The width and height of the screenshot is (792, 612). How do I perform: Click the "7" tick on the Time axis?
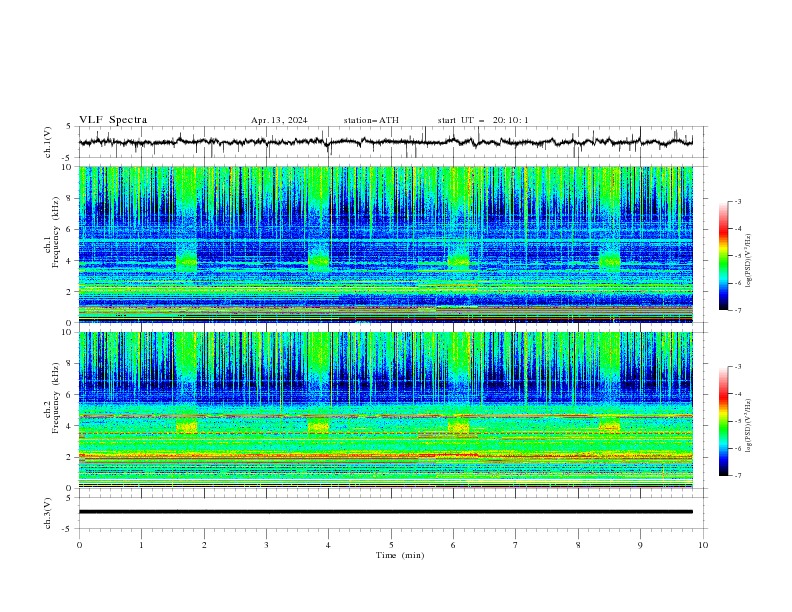pyautogui.click(x=516, y=545)
